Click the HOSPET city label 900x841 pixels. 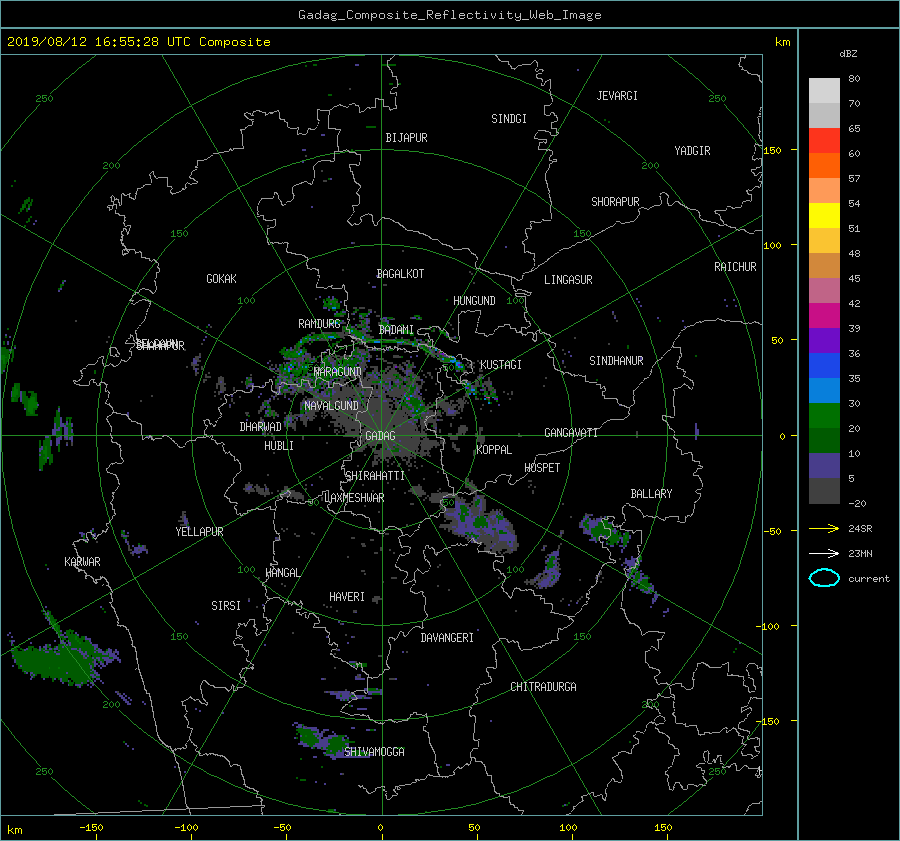tap(542, 468)
